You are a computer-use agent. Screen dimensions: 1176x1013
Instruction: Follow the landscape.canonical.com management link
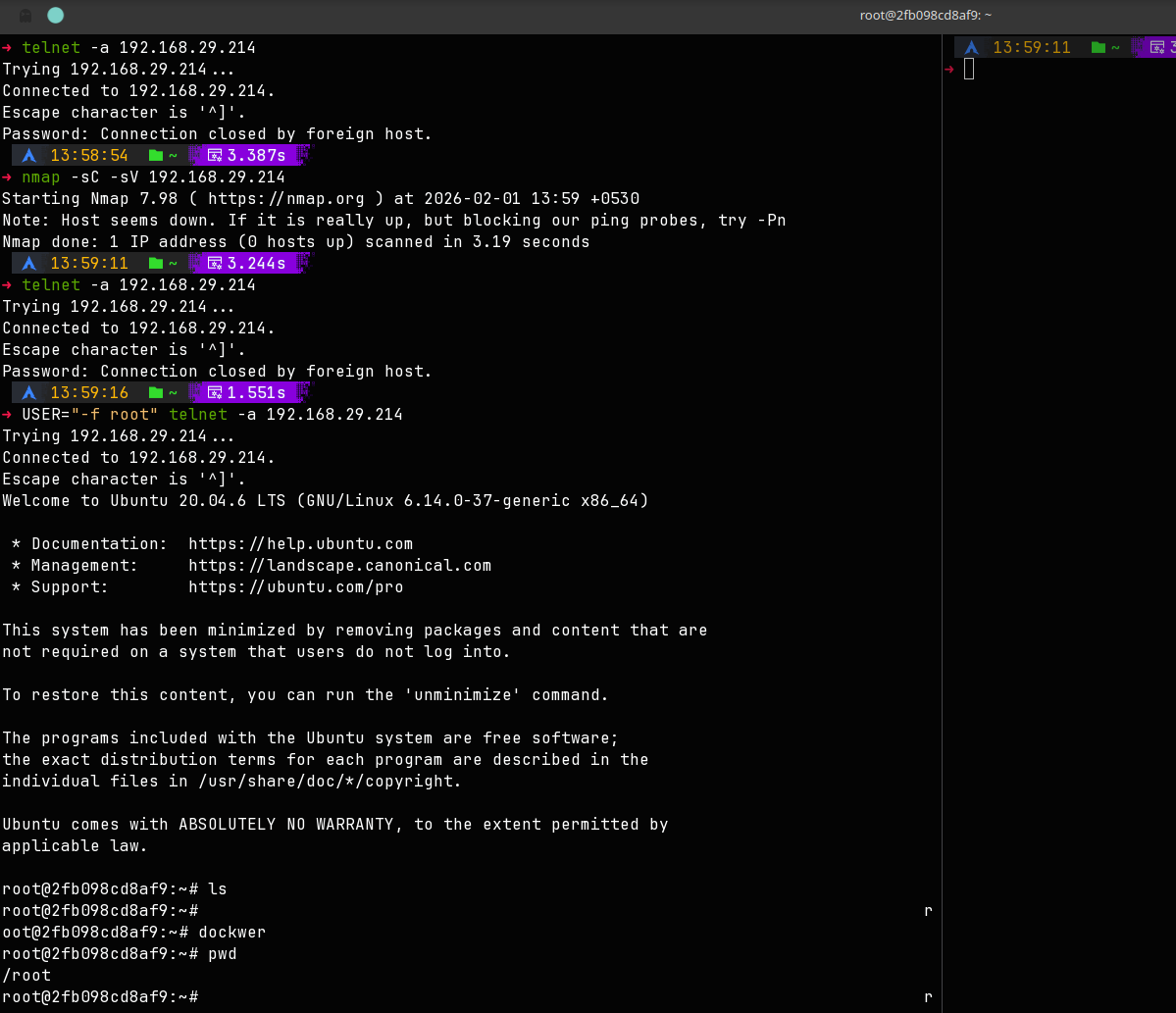tap(339, 566)
